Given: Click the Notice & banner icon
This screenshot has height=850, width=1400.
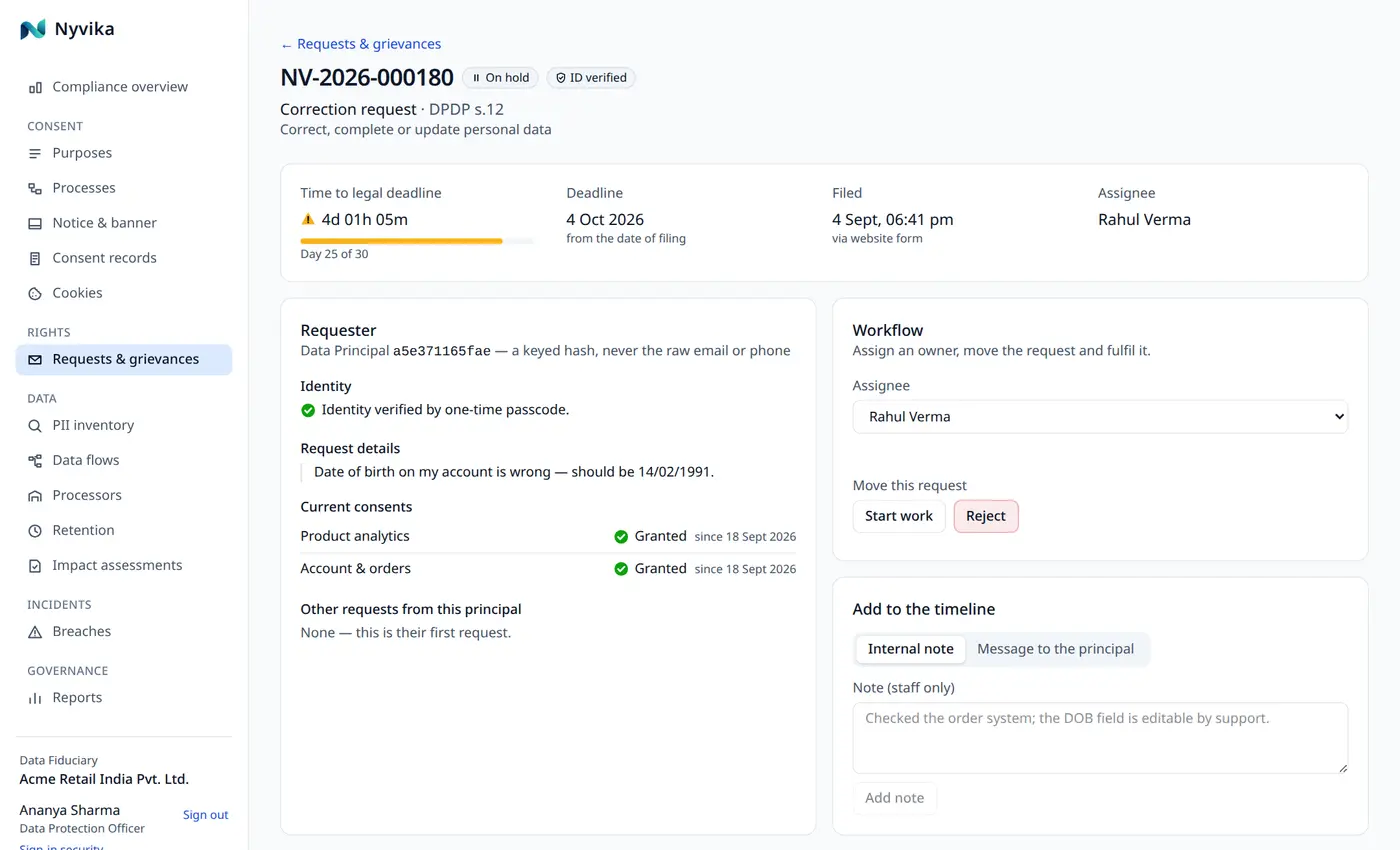Looking at the screenshot, I should [35, 223].
